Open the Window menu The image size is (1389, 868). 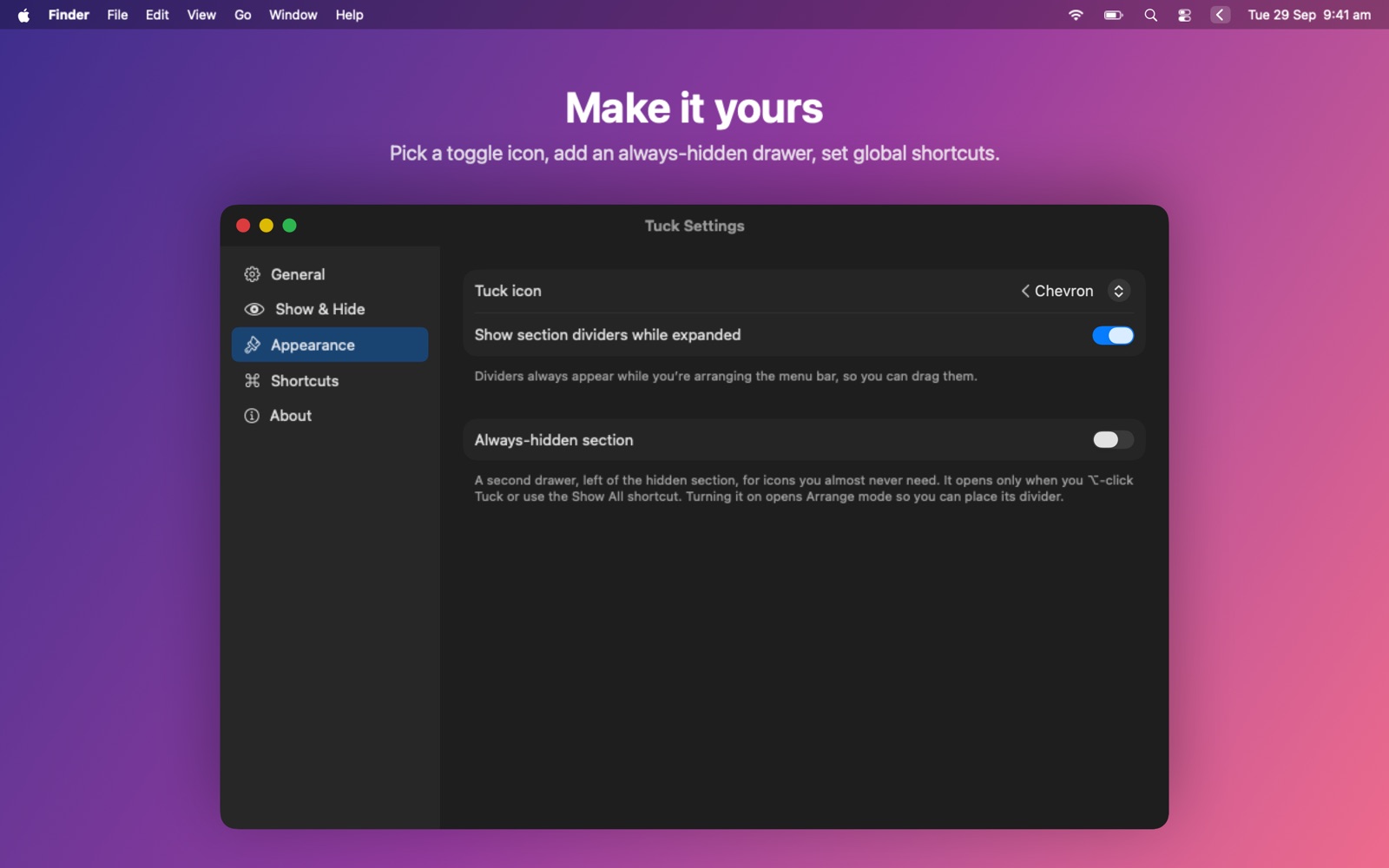(293, 15)
